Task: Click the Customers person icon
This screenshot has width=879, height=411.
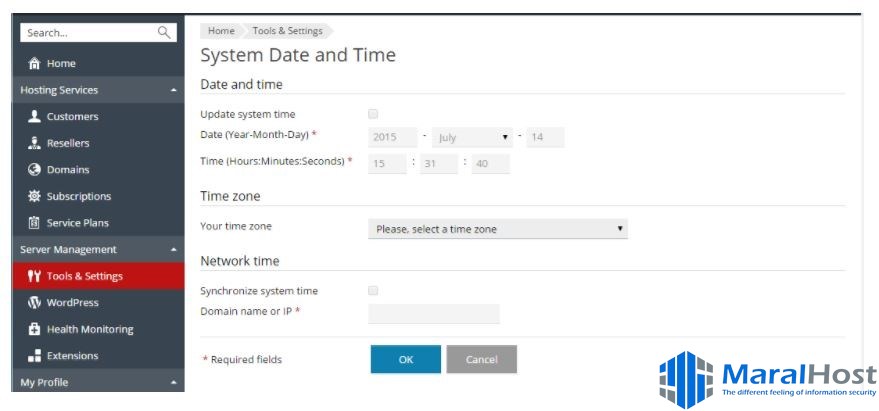Action: 35,116
